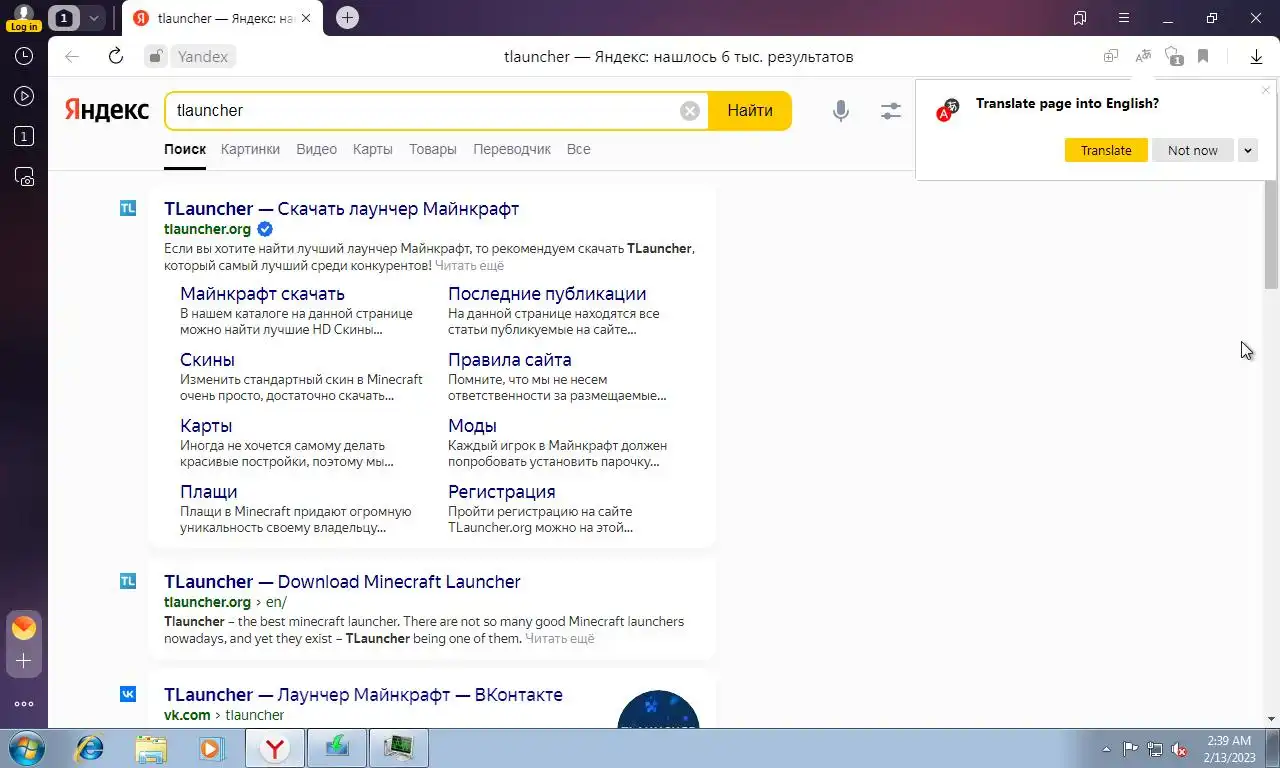Click the window copy icon in address bar
The width and height of the screenshot is (1280, 768).
coord(1111,57)
